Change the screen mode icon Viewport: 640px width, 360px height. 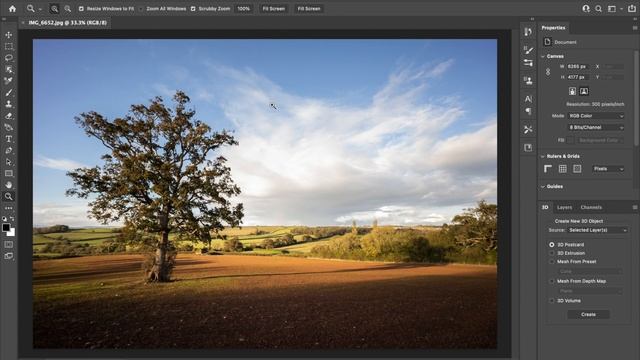(9, 256)
